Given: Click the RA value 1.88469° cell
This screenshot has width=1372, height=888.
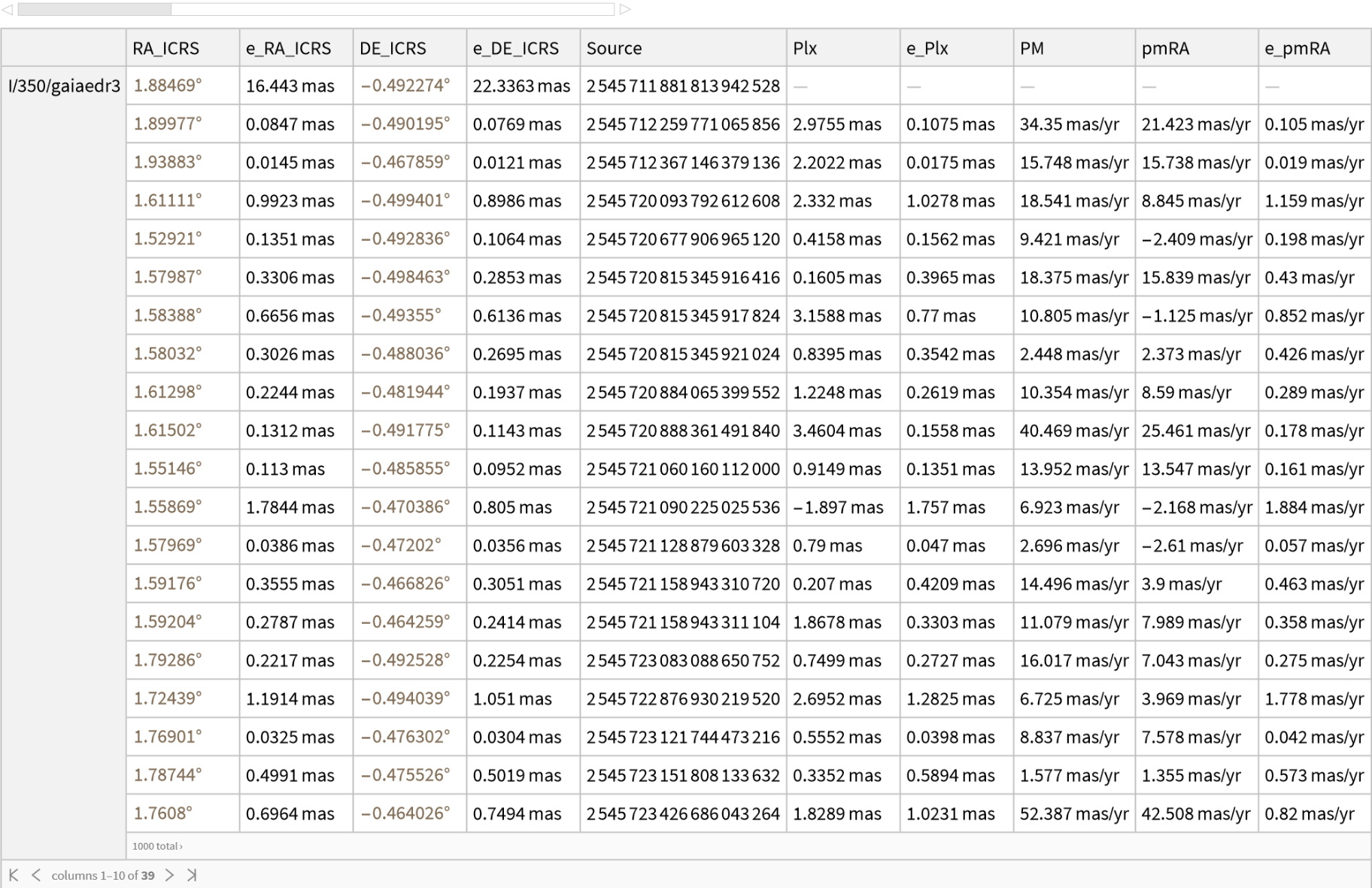Looking at the screenshot, I should (168, 86).
